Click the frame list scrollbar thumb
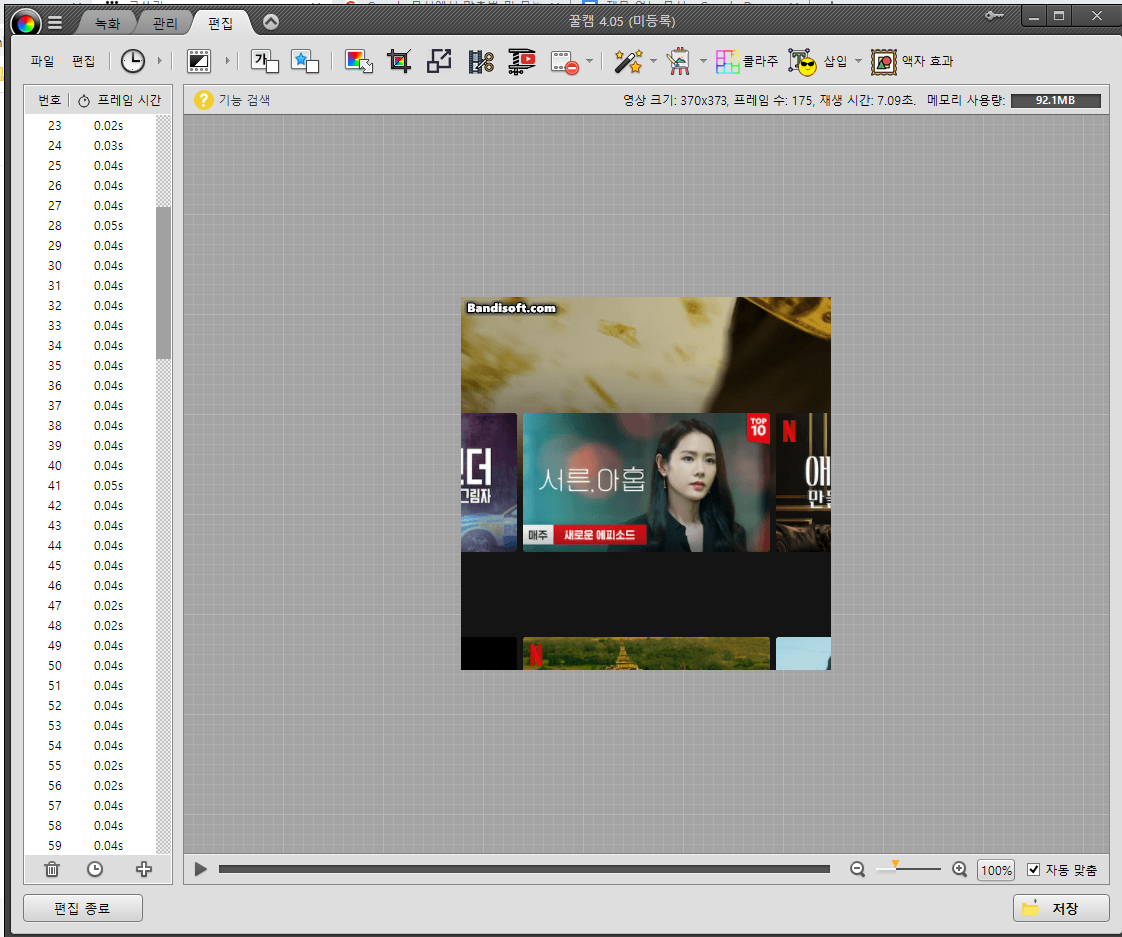The height and width of the screenshot is (937, 1122). pyautogui.click(x=163, y=283)
